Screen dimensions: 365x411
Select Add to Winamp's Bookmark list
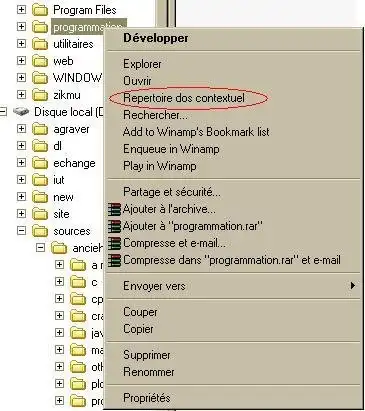point(233,132)
